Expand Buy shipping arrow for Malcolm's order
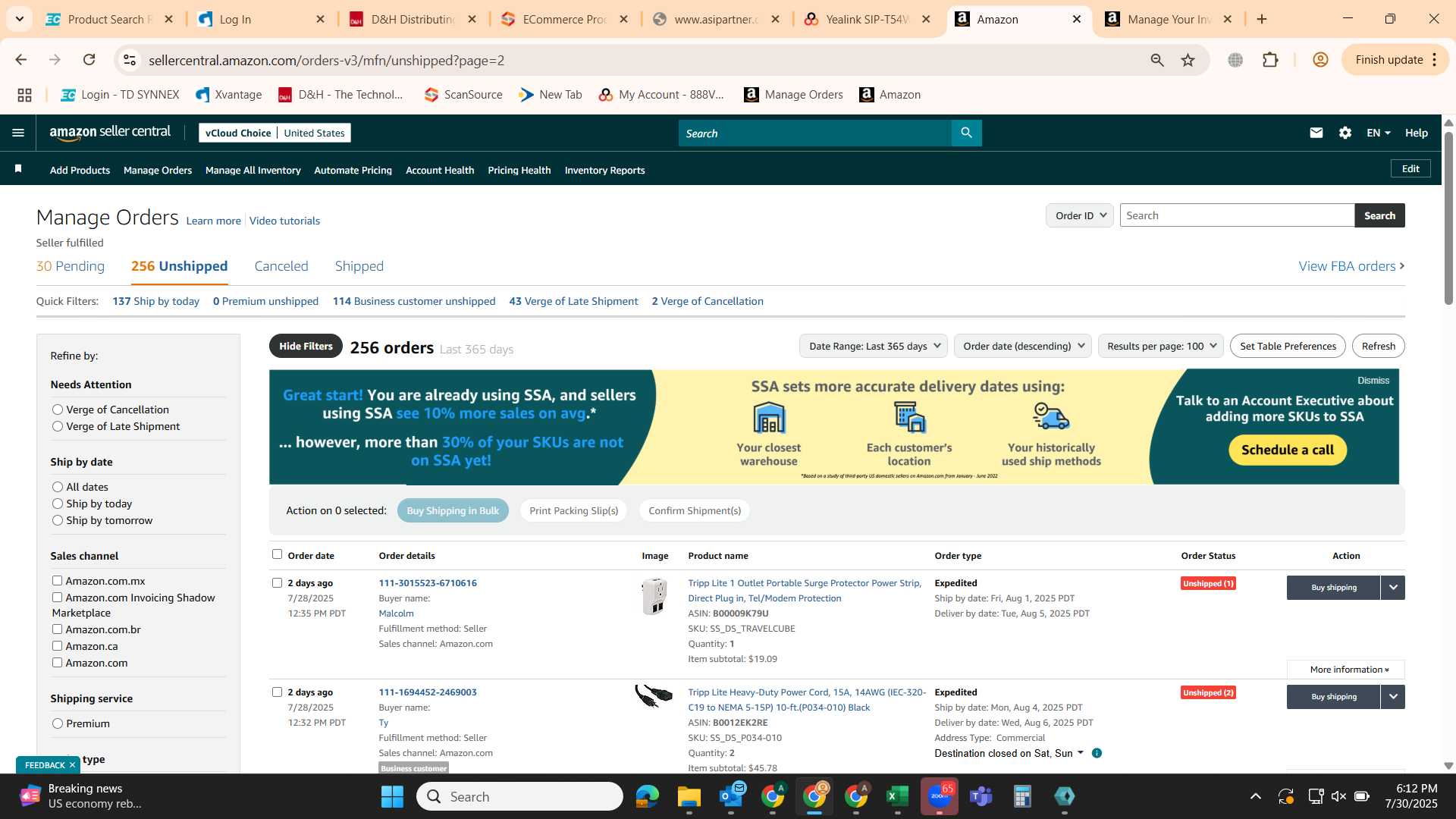Screen dimensions: 1456x819 click(1392, 588)
